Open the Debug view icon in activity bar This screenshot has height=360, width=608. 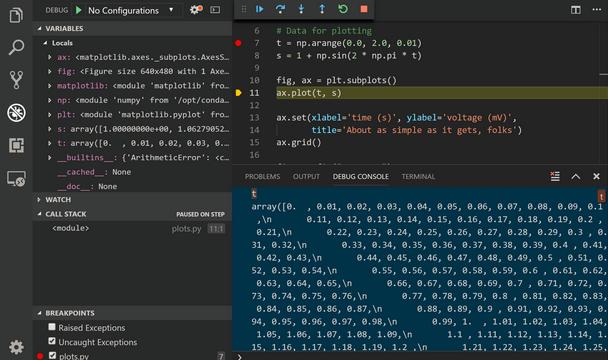(x=16, y=112)
